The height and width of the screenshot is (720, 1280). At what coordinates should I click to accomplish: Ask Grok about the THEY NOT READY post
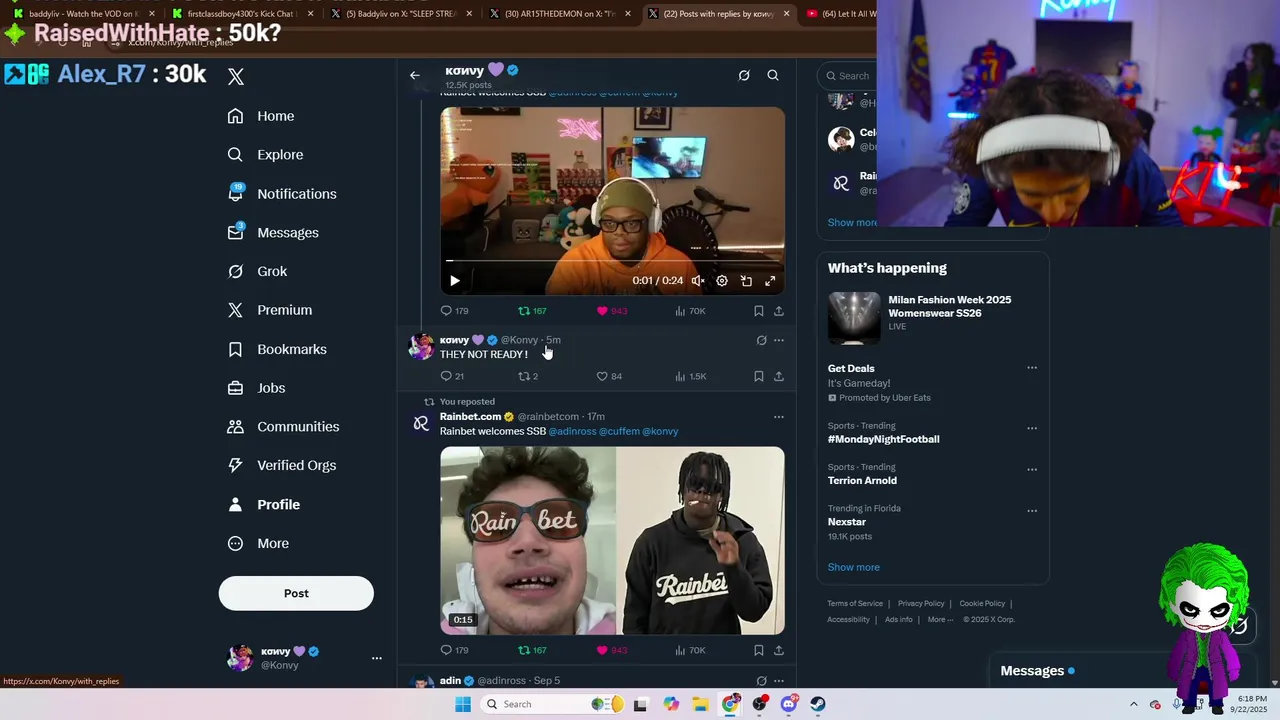(x=761, y=340)
